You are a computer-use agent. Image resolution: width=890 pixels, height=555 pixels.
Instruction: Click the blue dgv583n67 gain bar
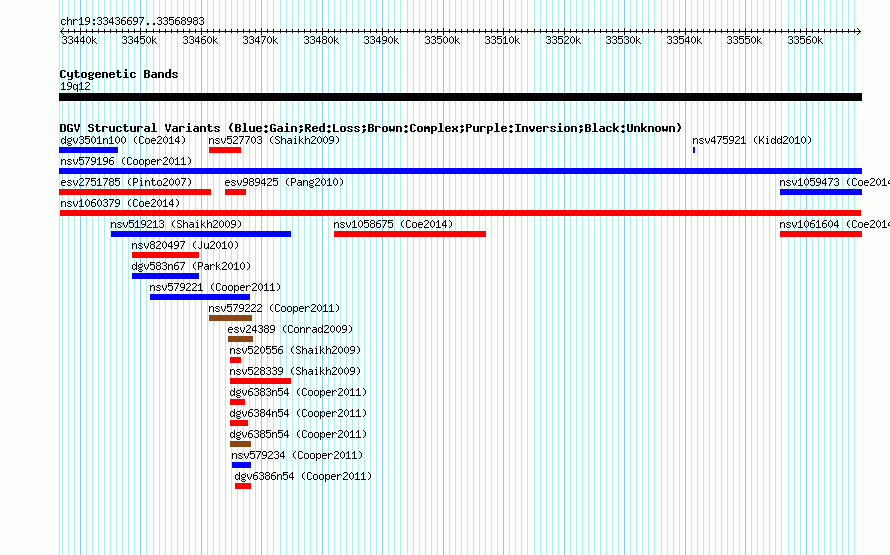pyautogui.click(x=165, y=276)
